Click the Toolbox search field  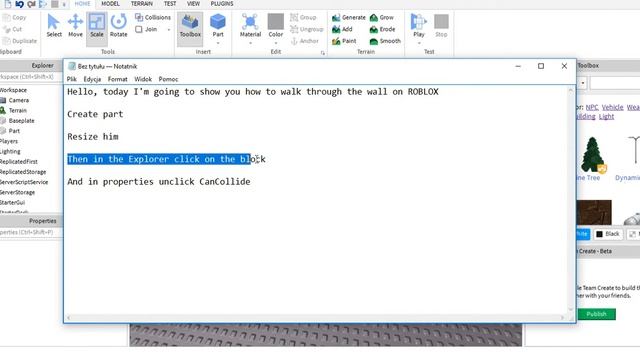615,83
